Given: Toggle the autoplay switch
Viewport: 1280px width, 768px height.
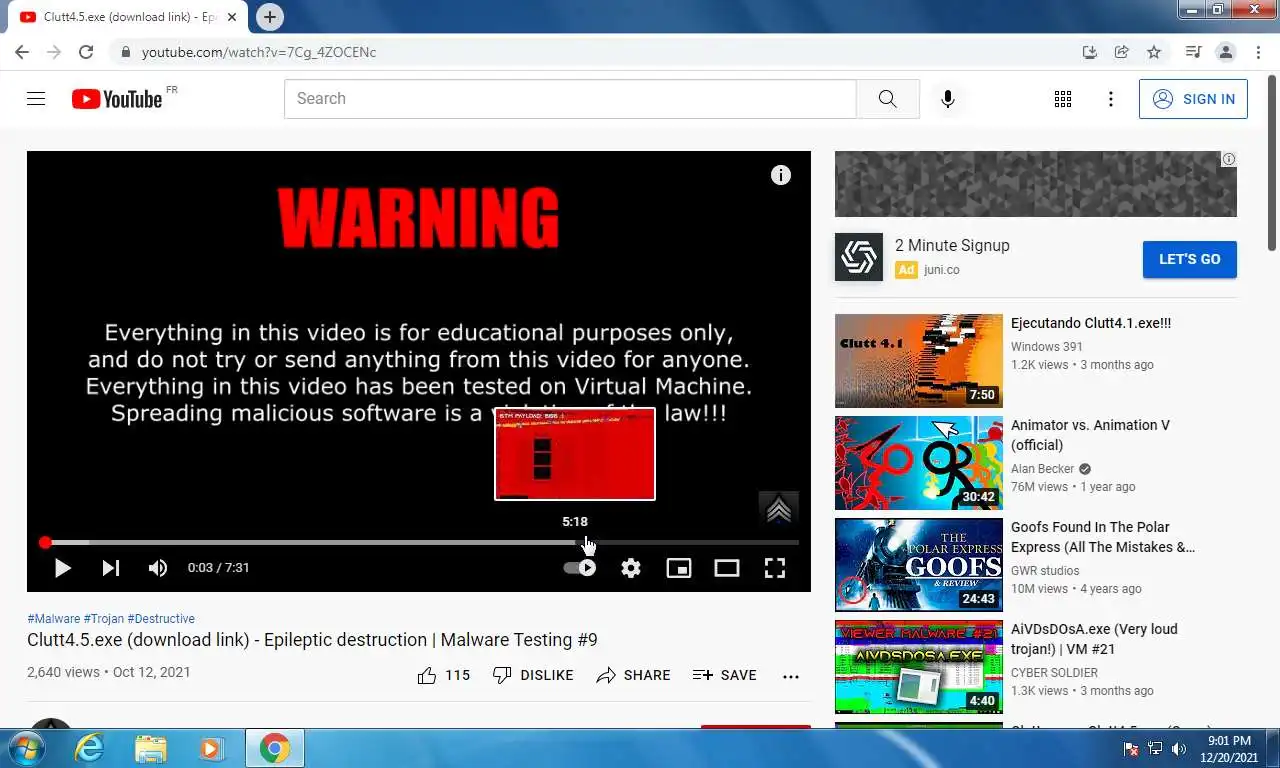Looking at the screenshot, I should 580,568.
